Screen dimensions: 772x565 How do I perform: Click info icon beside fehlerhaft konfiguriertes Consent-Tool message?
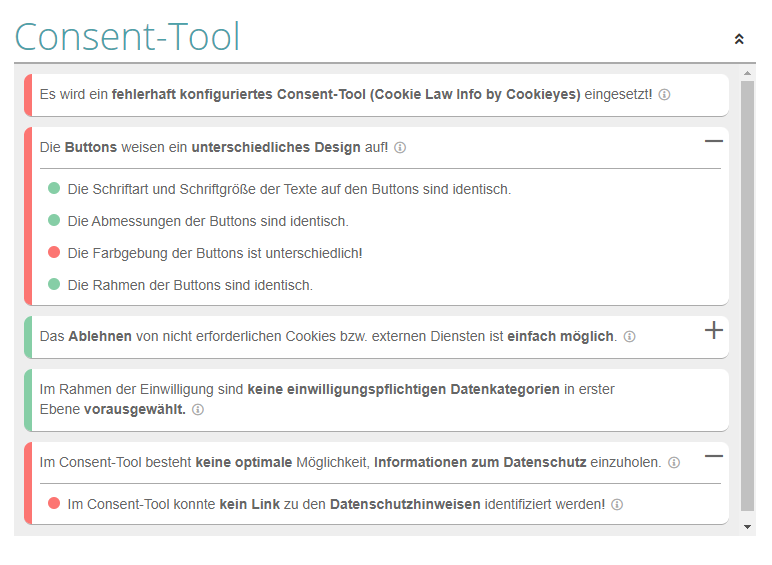664,95
